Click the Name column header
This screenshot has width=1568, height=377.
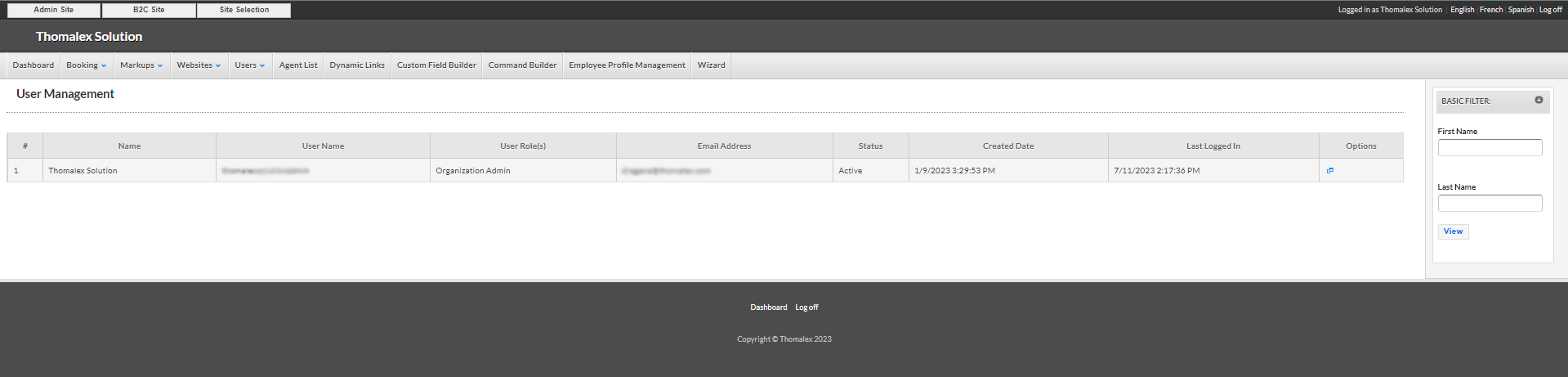(x=129, y=146)
